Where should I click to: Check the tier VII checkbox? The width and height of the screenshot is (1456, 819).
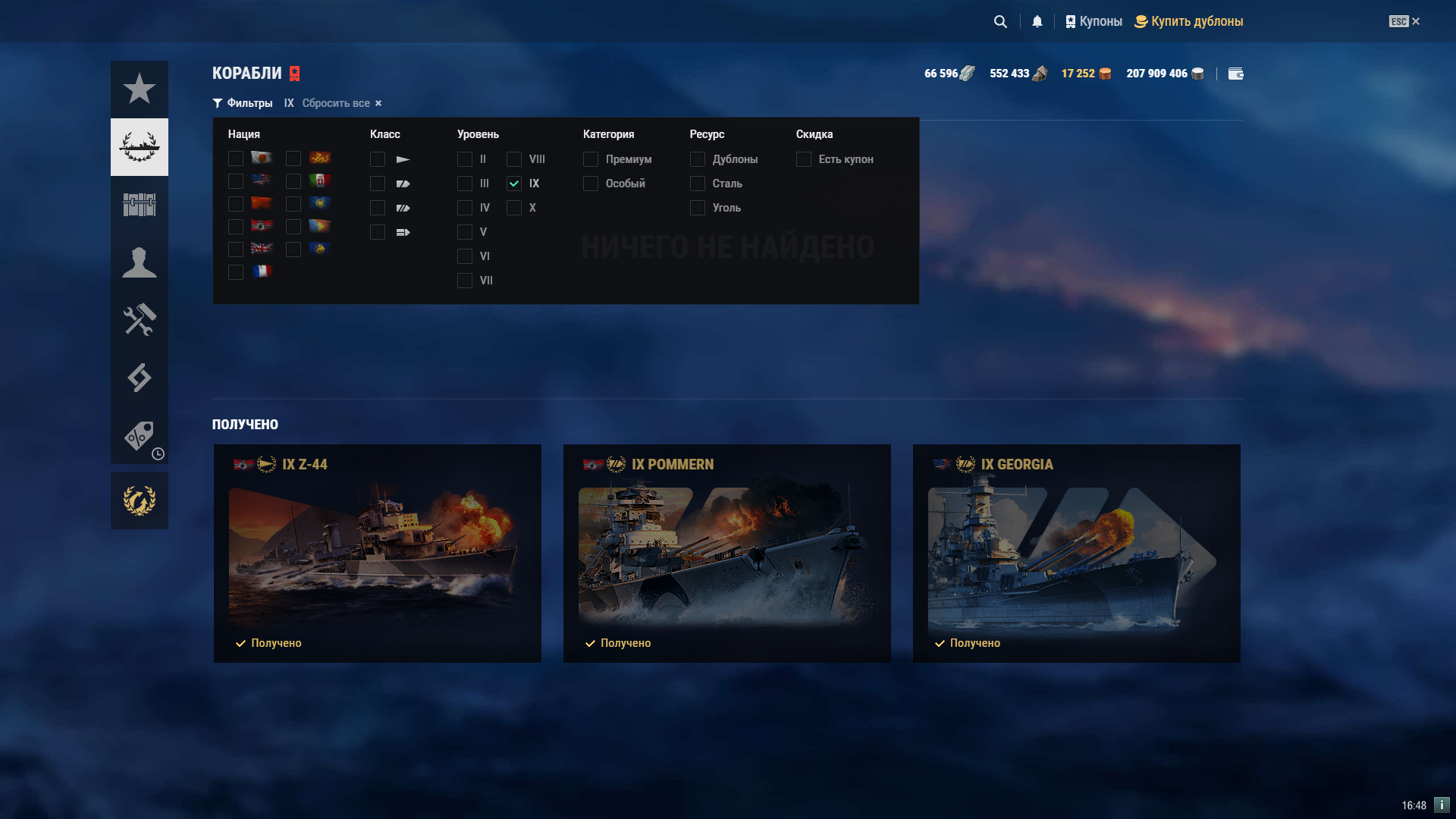point(465,281)
